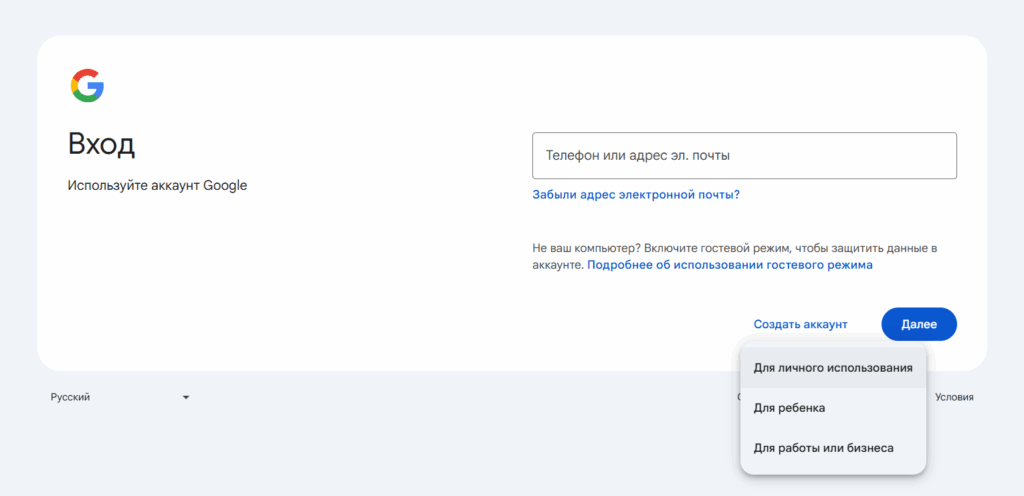Image resolution: width=1024 pixels, height=496 pixels.
Task: Open the "Забыли адрес электронной почты?" link
Action: (636, 194)
